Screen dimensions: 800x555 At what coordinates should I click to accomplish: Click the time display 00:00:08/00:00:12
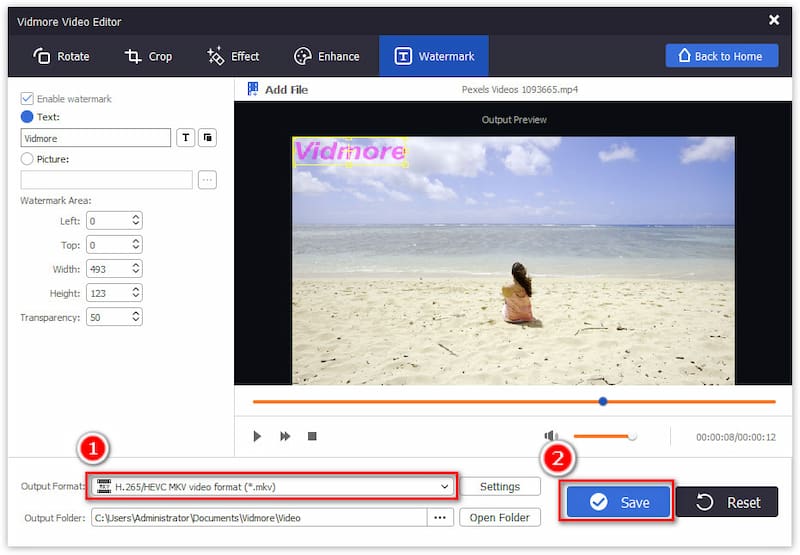[736, 437]
